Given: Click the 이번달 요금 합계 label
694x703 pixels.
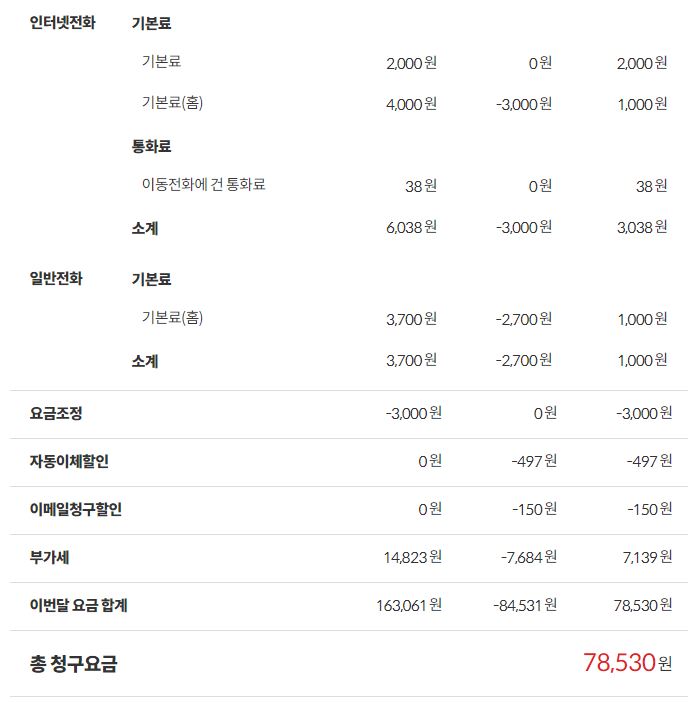Looking at the screenshot, I should tap(79, 605).
